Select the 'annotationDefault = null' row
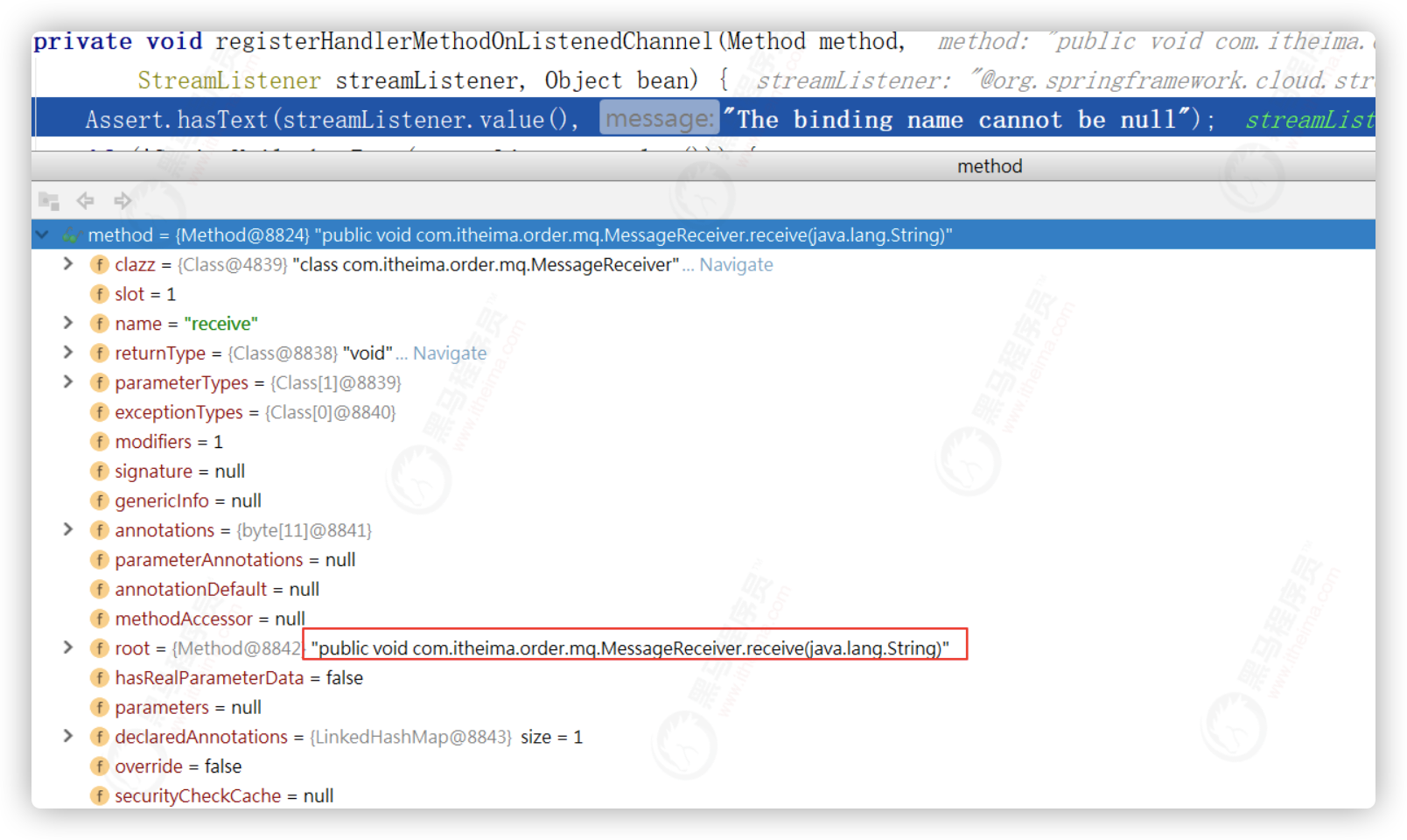This screenshot has width=1407, height=840. 703,589
